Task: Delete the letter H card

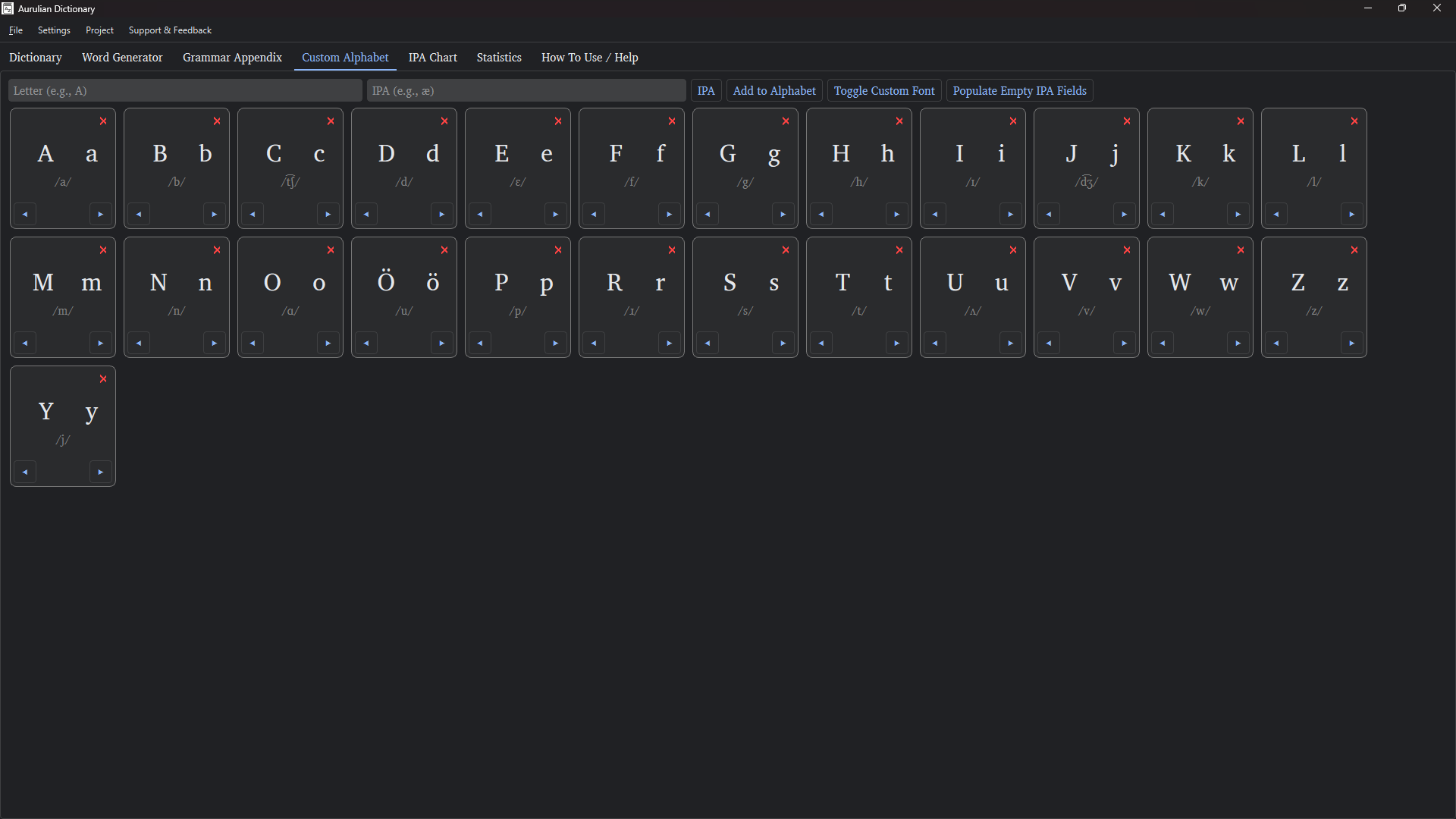Action: point(899,121)
